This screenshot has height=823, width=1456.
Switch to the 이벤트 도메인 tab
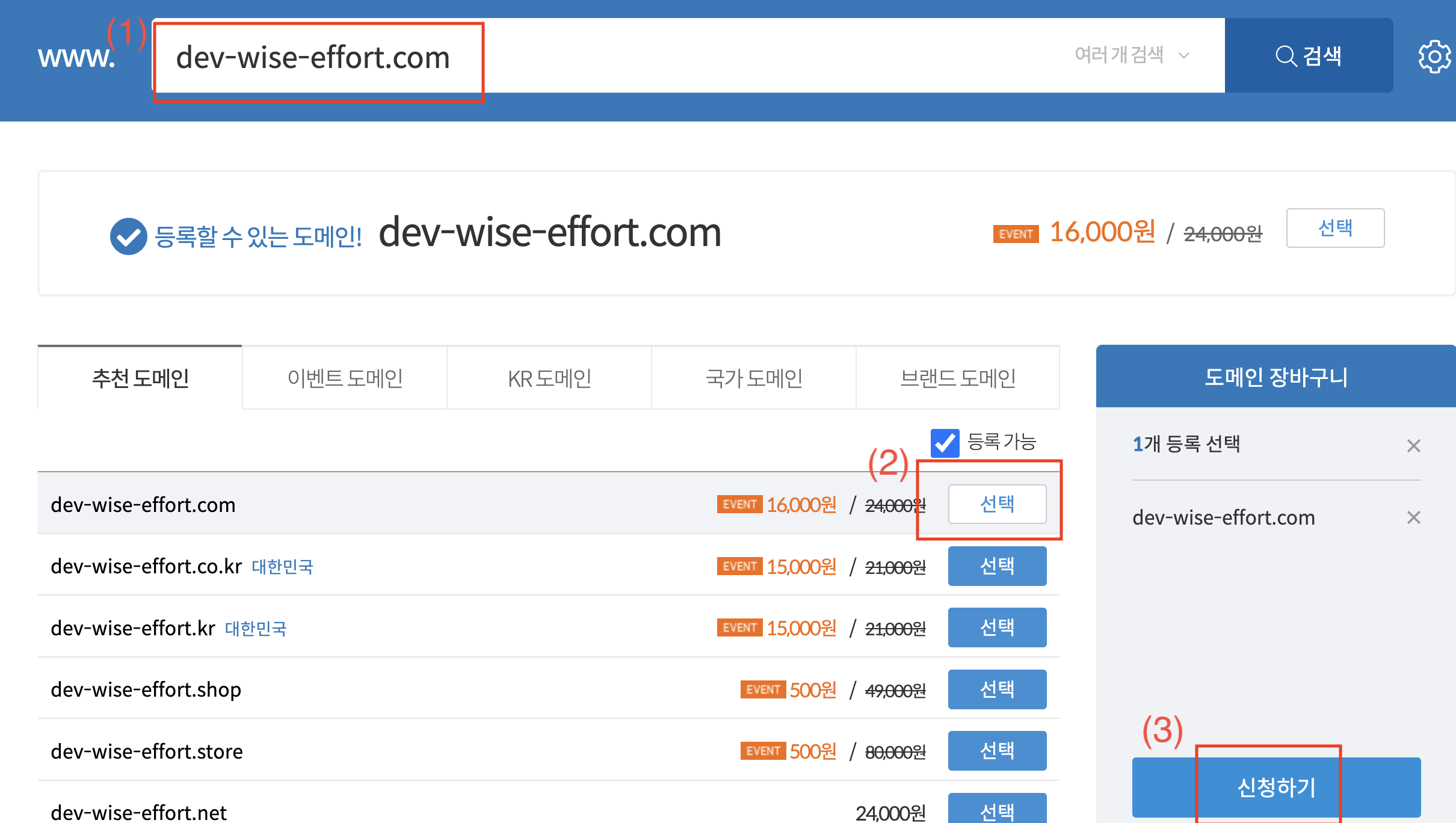(x=345, y=378)
